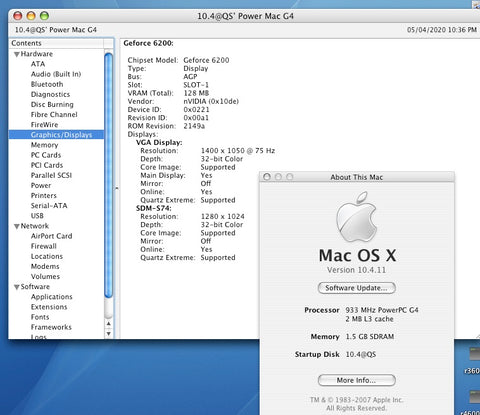This screenshot has width=480, height=415.
Task: Click the blue sidebar scrollbar thumb
Action: (x=108, y=175)
